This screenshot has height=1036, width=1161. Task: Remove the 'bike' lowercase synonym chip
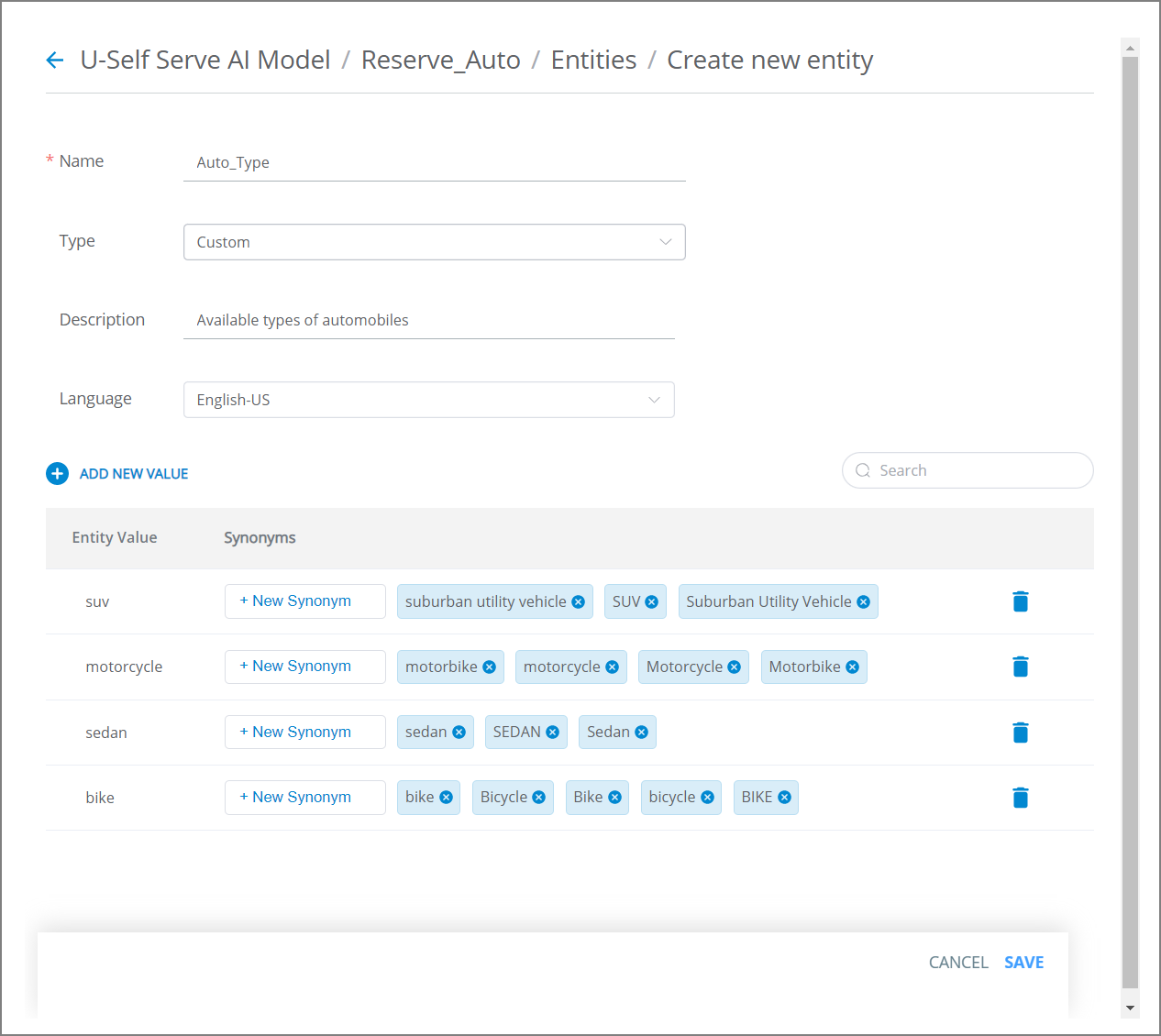pyautogui.click(x=447, y=798)
